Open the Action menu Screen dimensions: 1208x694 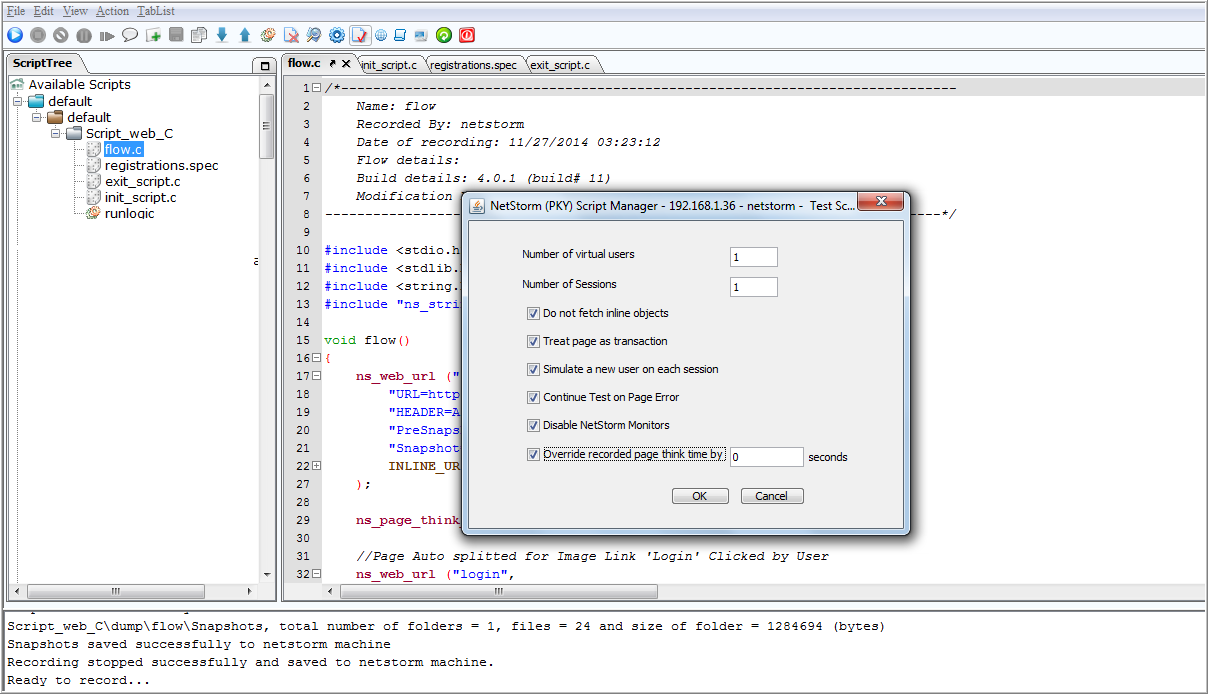point(112,11)
